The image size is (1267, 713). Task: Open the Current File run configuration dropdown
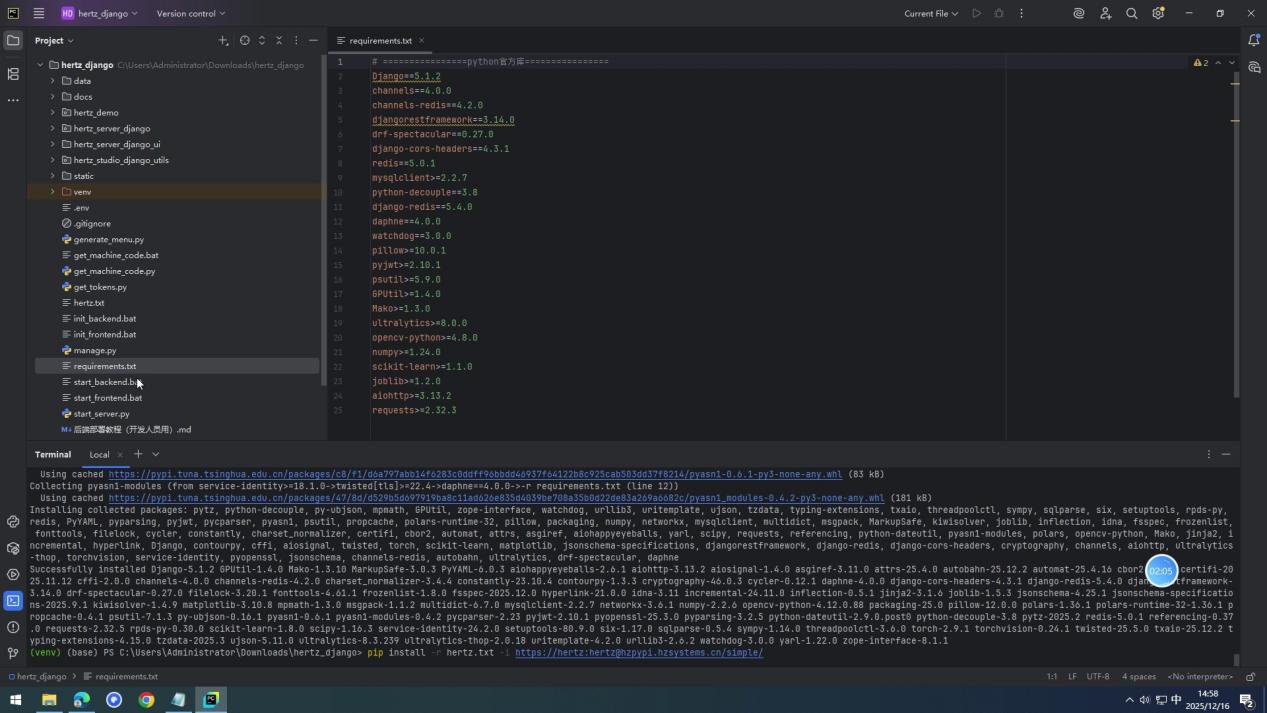(x=928, y=13)
